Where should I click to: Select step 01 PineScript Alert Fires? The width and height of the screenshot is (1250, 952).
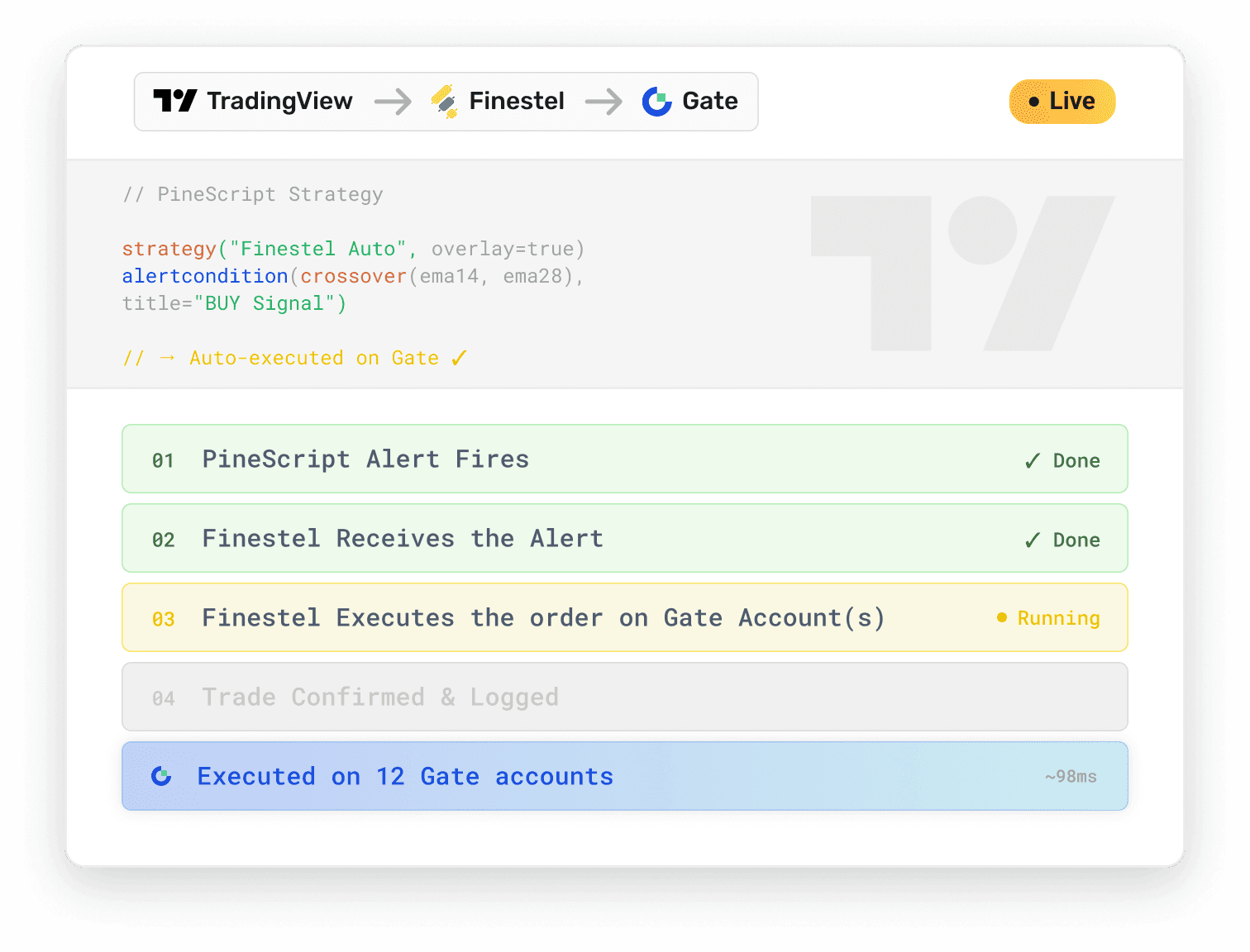click(625, 459)
